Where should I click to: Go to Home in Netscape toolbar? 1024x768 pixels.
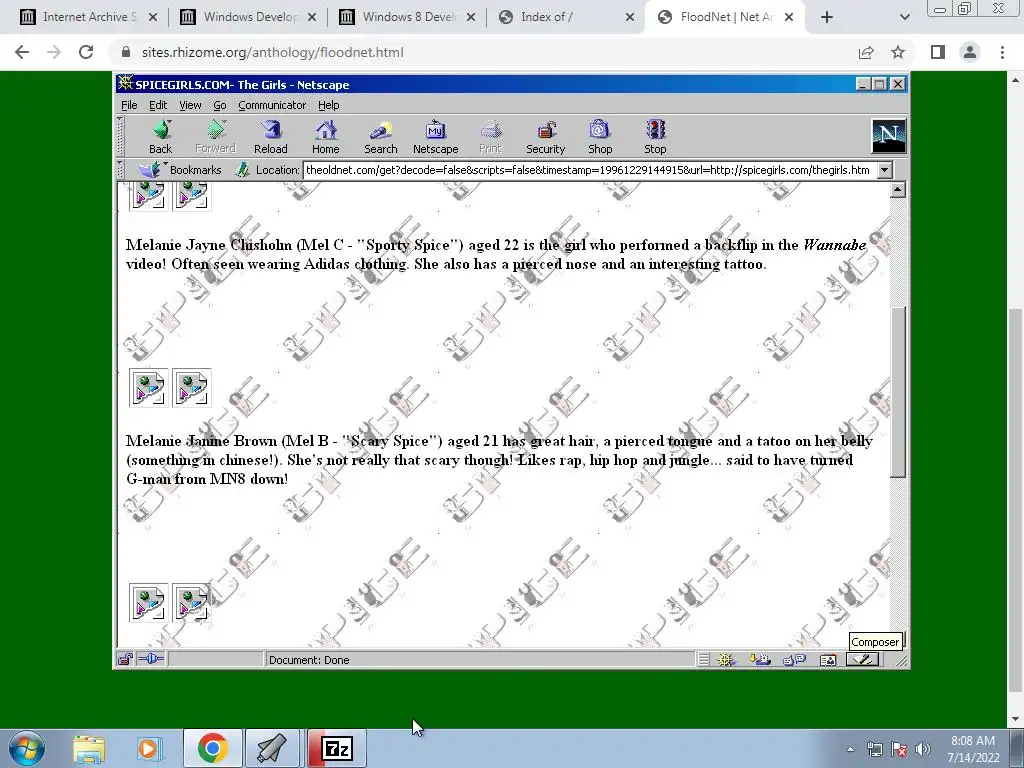(325, 136)
